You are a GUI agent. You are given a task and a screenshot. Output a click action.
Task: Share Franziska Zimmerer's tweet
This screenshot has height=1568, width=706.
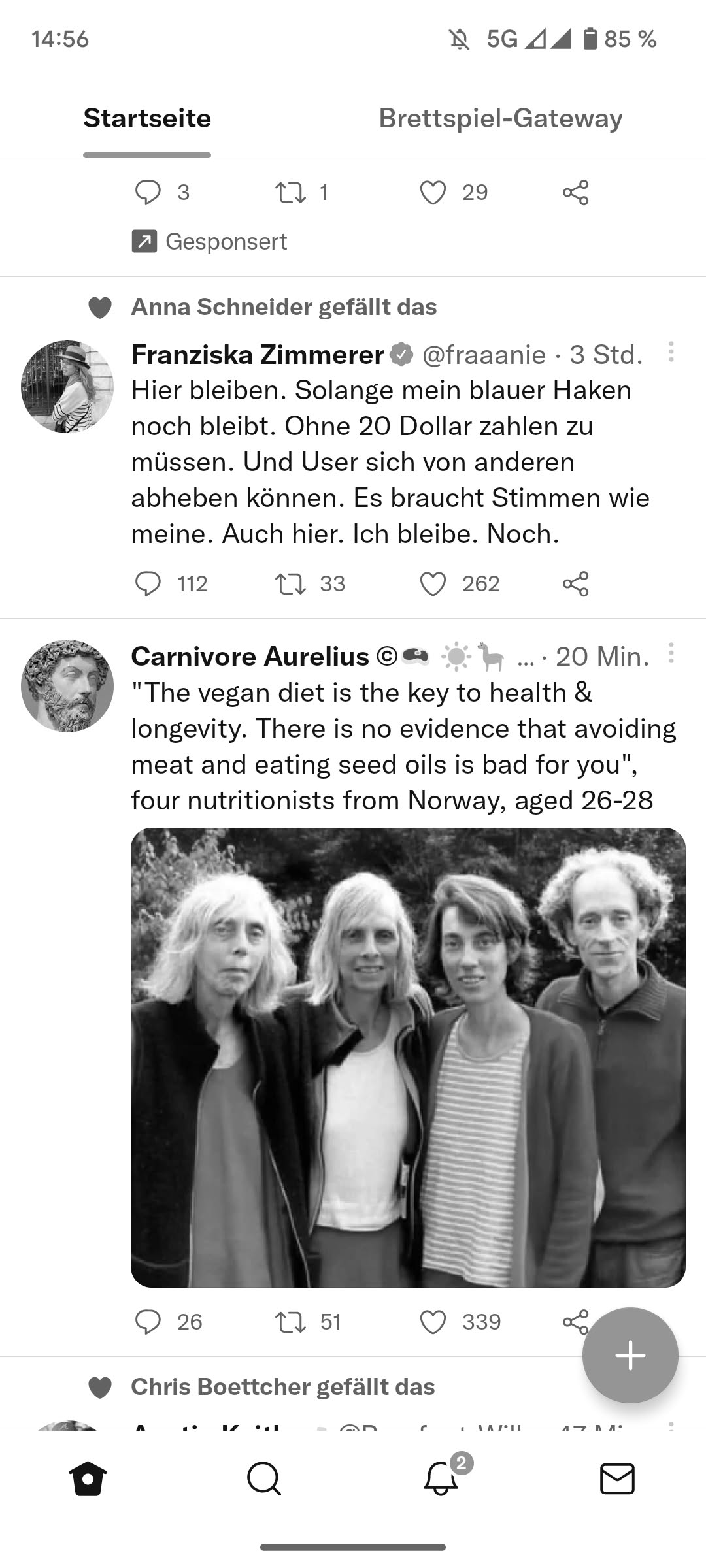click(576, 583)
